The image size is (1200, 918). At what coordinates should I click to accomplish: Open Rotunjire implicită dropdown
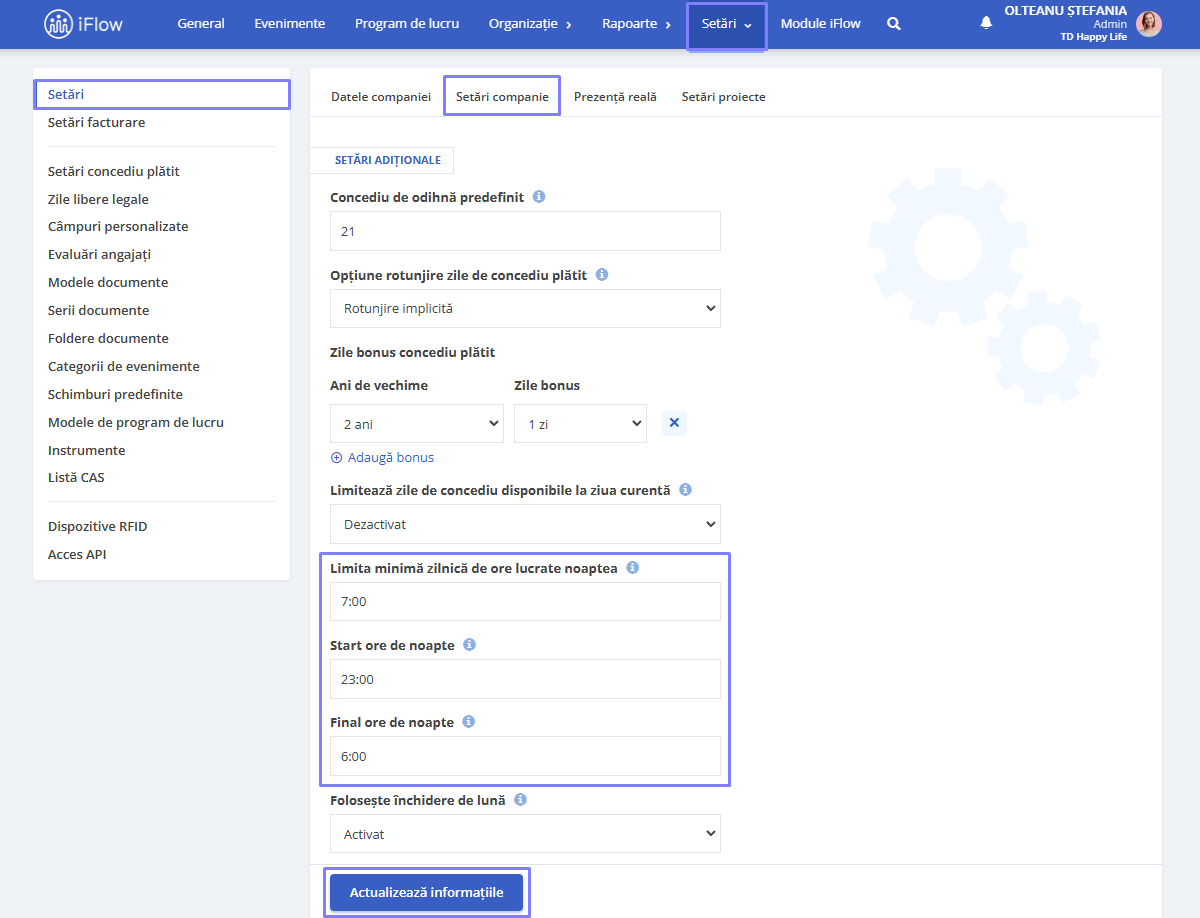click(x=525, y=308)
